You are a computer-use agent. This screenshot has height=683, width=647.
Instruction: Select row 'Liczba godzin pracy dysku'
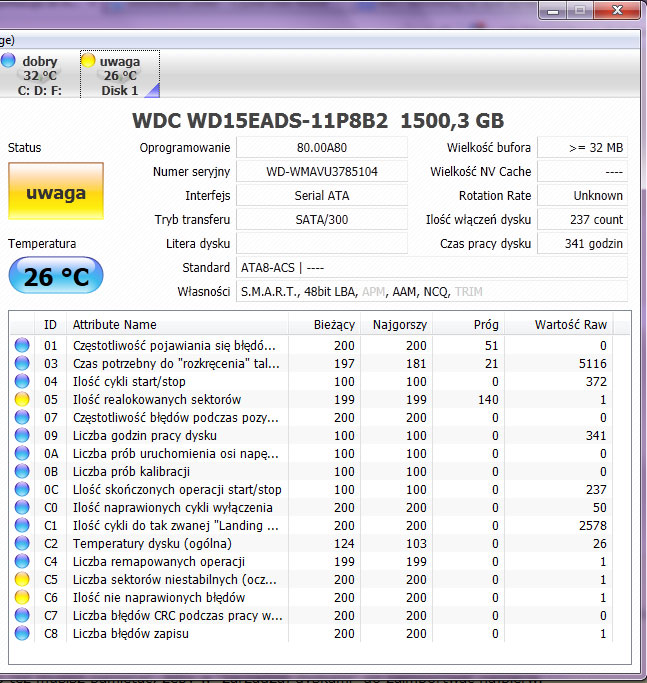pos(320,436)
